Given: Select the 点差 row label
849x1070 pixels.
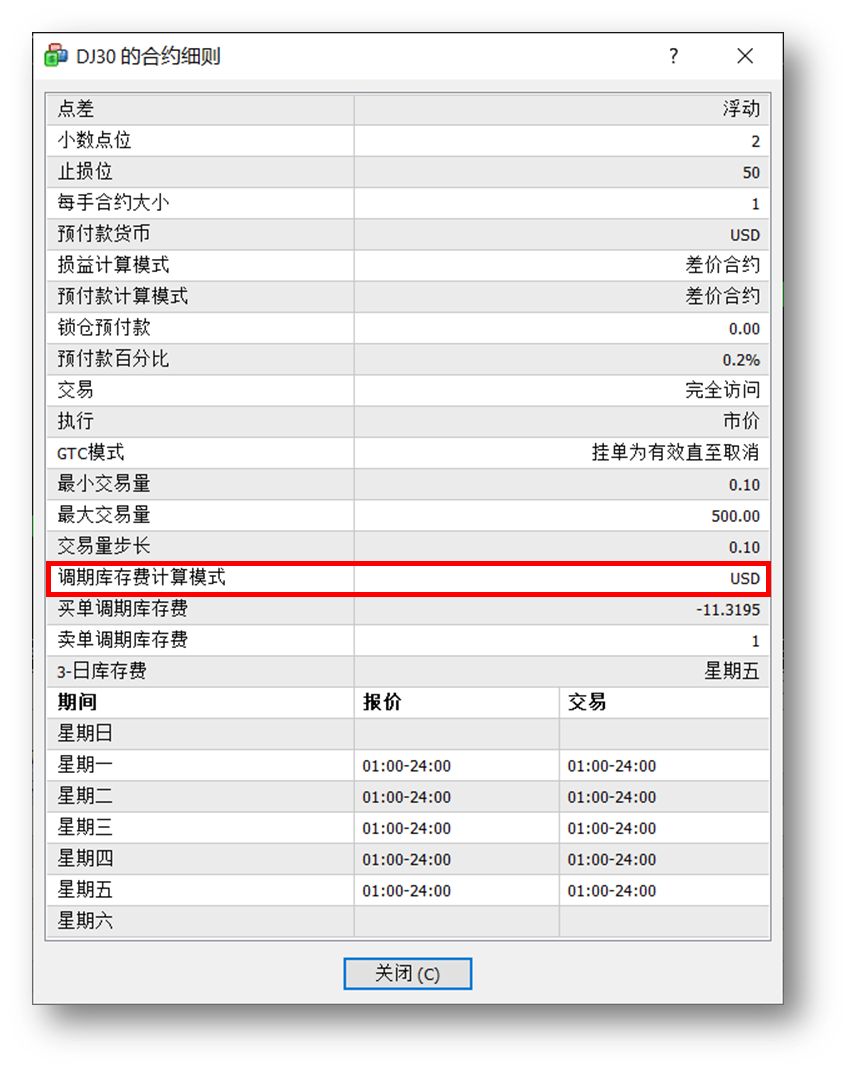Looking at the screenshot, I should pyautogui.click(x=76, y=109).
